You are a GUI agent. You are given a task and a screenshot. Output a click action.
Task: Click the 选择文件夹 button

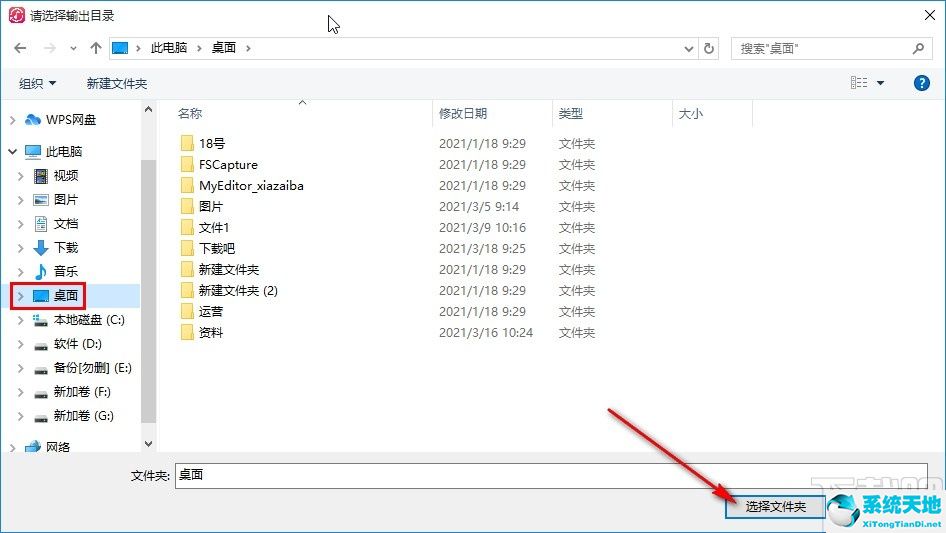[775, 506]
